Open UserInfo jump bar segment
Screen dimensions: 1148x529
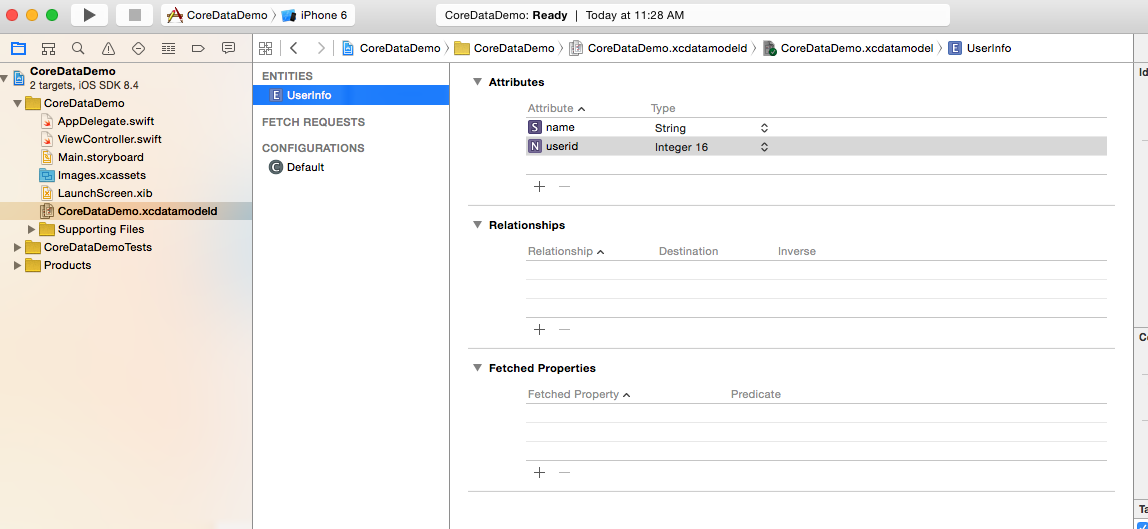(980, 48)
